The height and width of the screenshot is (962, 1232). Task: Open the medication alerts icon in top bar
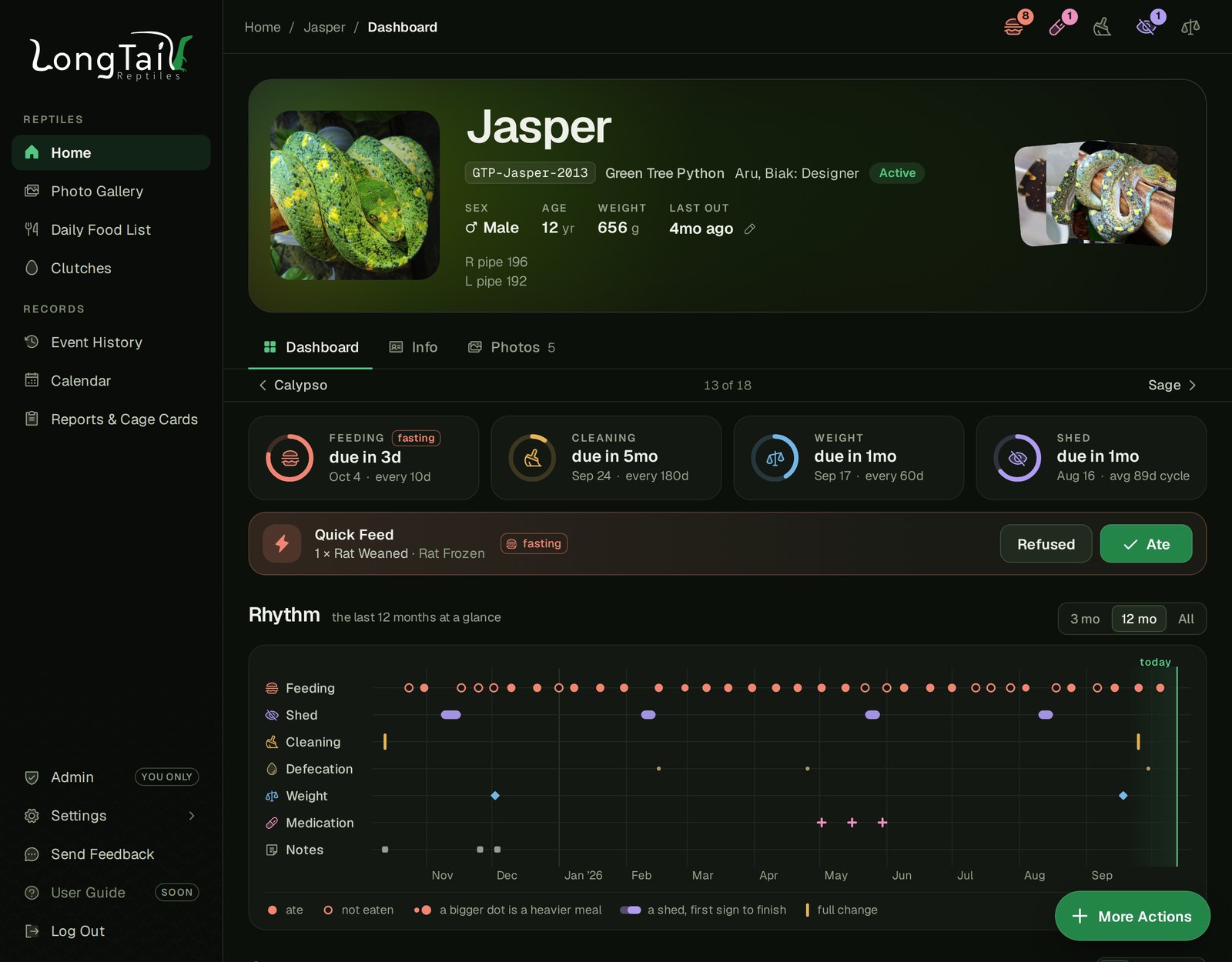[1058, 27]
